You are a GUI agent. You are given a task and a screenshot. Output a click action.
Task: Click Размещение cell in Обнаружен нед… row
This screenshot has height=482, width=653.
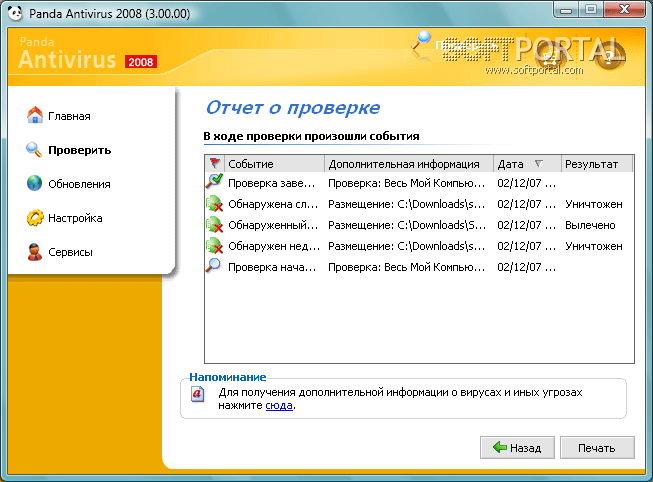[x=407, y=246]
